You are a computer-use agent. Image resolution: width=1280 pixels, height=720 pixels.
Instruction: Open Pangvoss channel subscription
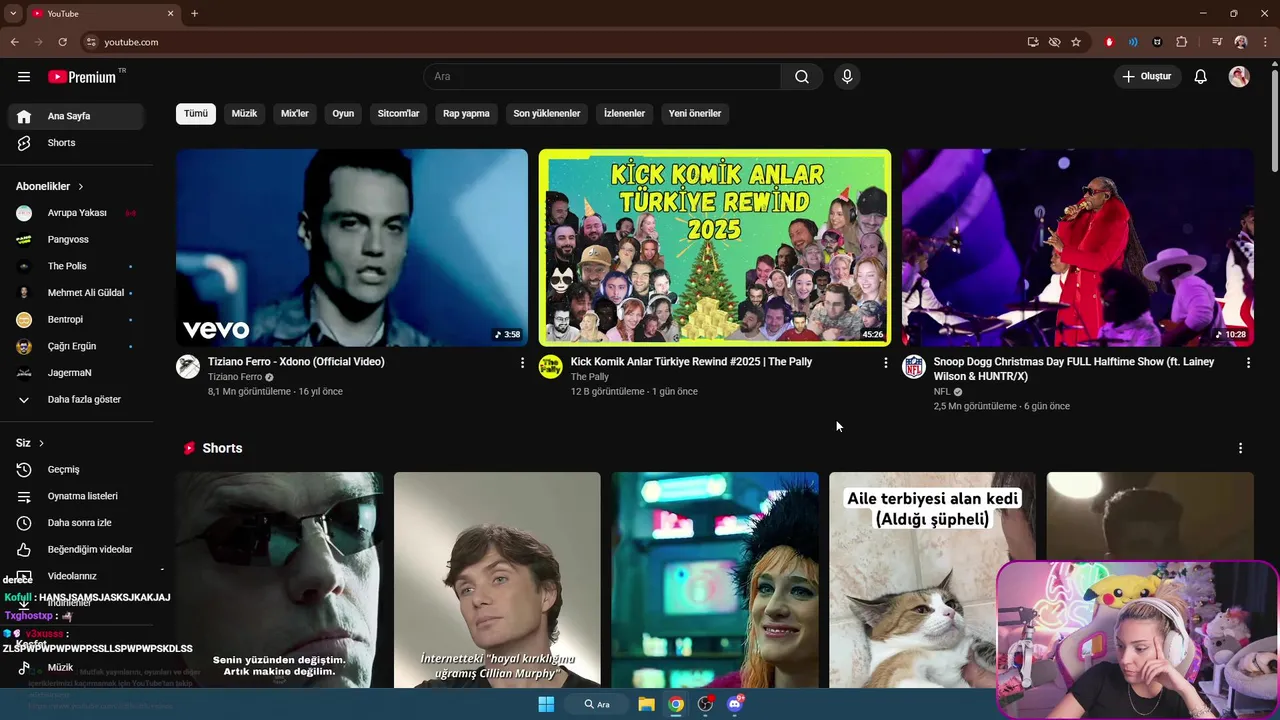coord(76,240)
